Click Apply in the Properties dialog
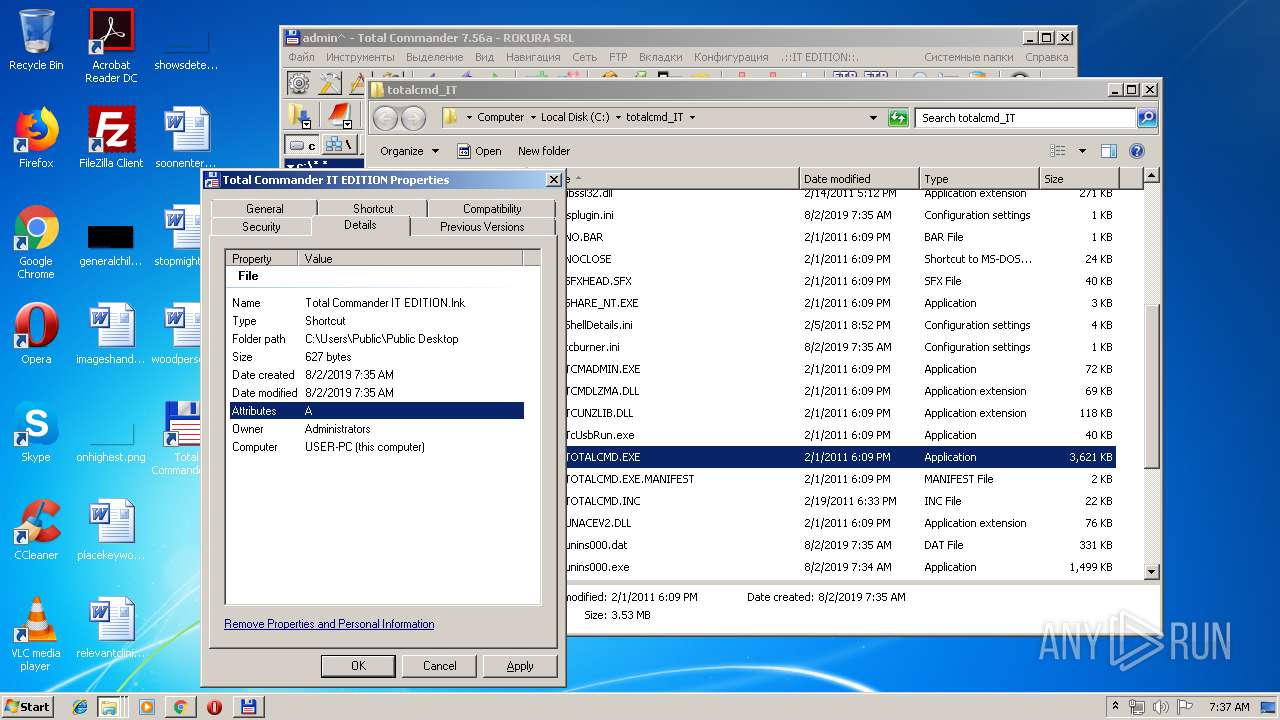 click(x=520, y=666)
